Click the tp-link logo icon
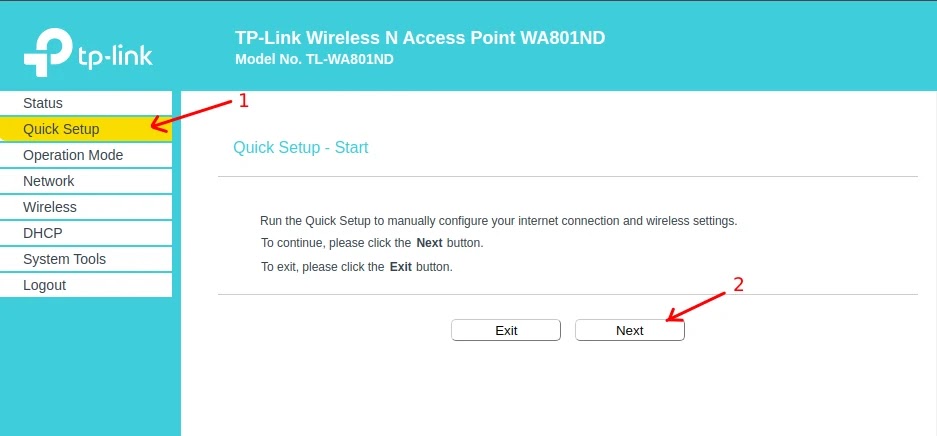 (47, 53)
